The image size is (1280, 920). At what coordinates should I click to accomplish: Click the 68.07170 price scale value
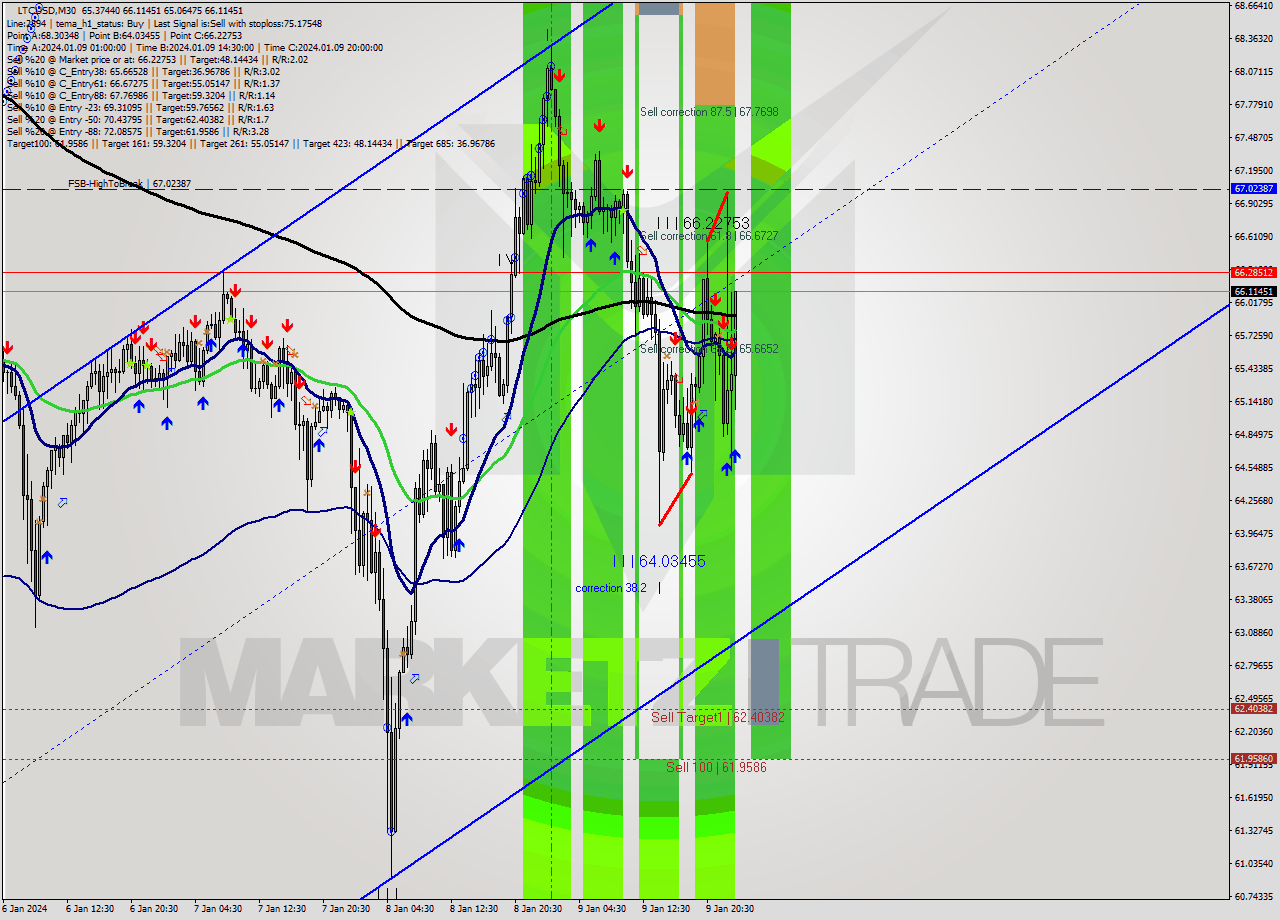[x=1254, y=72]
